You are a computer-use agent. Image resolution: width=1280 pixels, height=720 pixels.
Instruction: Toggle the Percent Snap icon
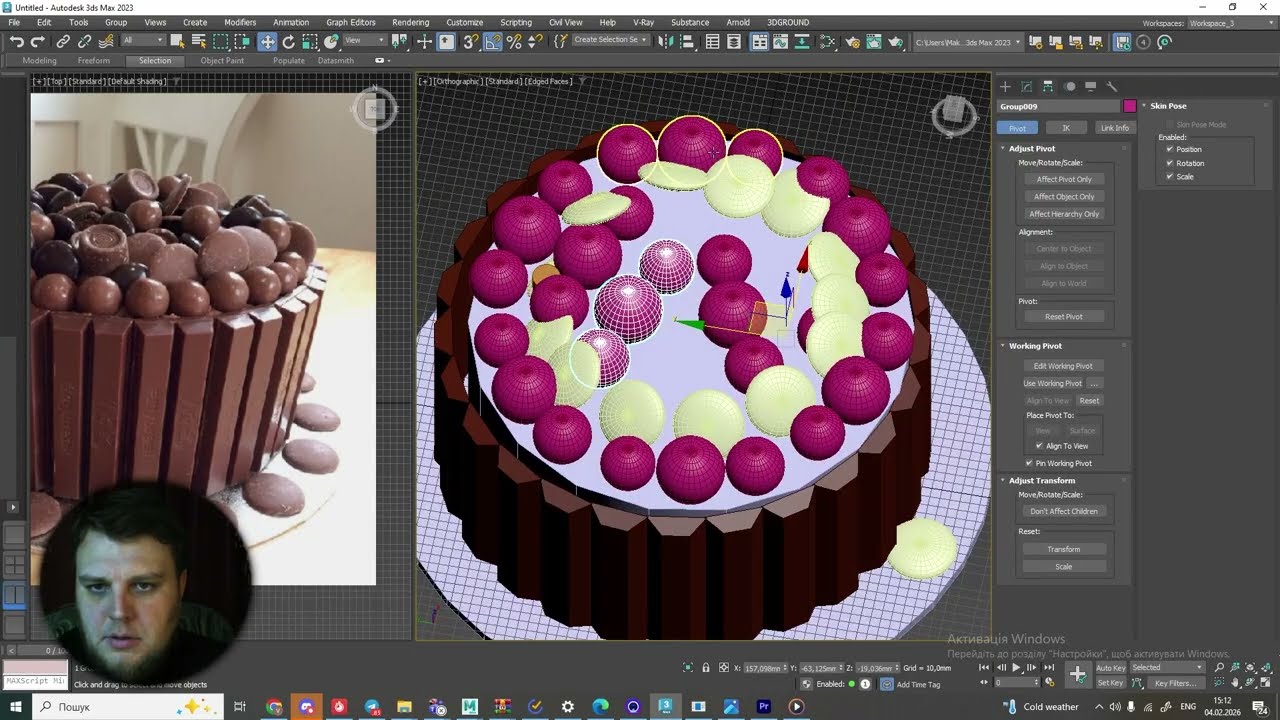point(514,41)
